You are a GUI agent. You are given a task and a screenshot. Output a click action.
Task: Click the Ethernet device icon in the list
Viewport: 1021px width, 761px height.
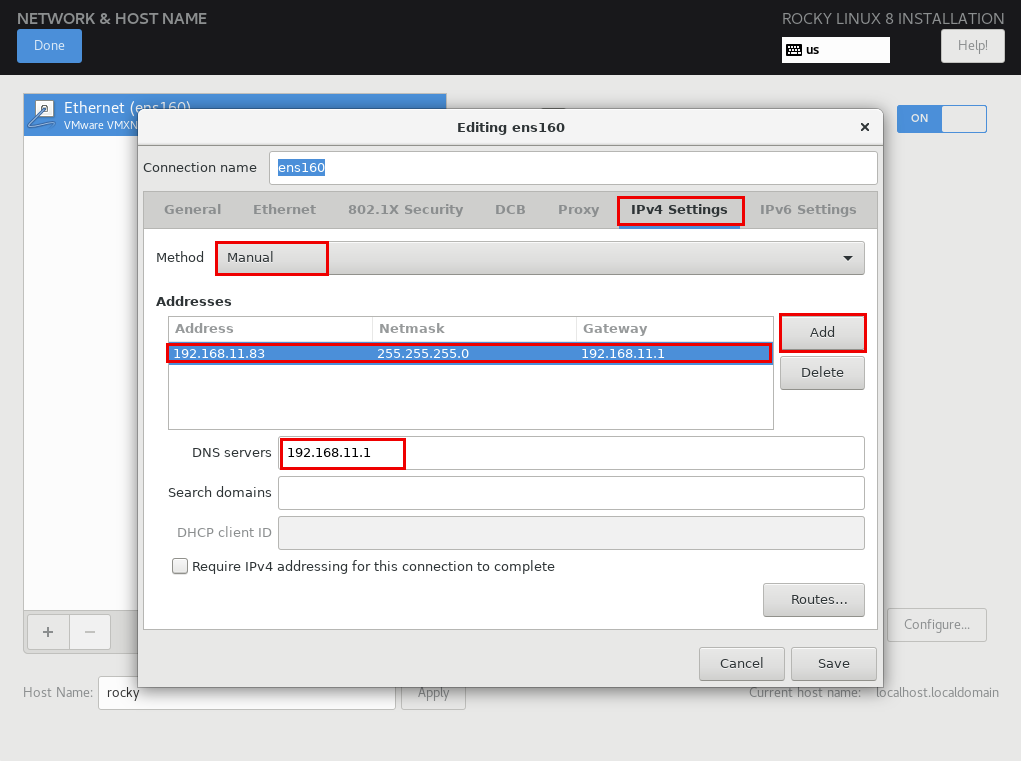[43, 115]
